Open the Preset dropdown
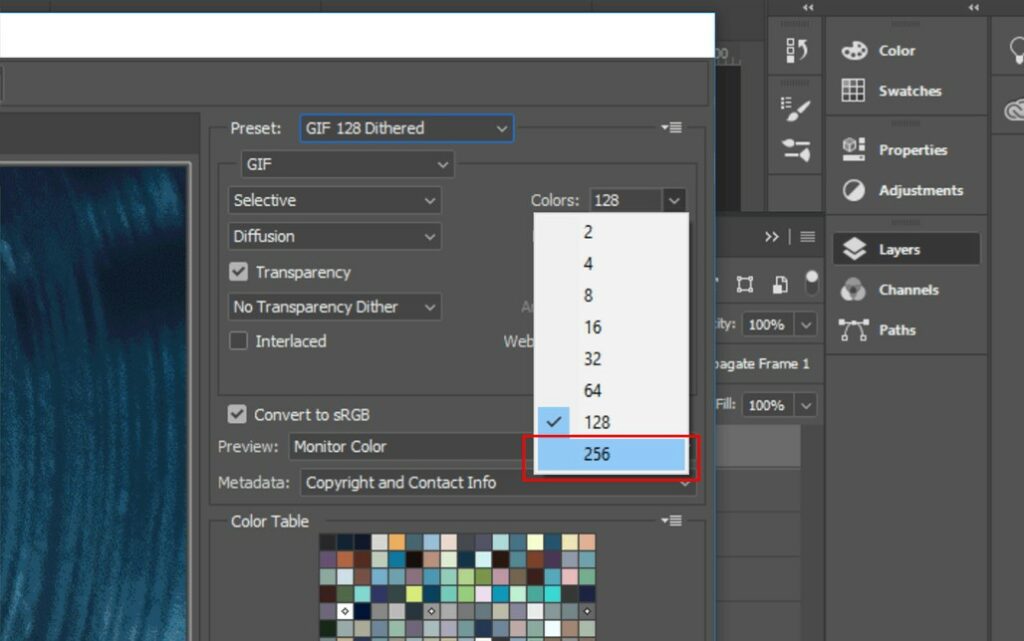 (x=406, y=128)
